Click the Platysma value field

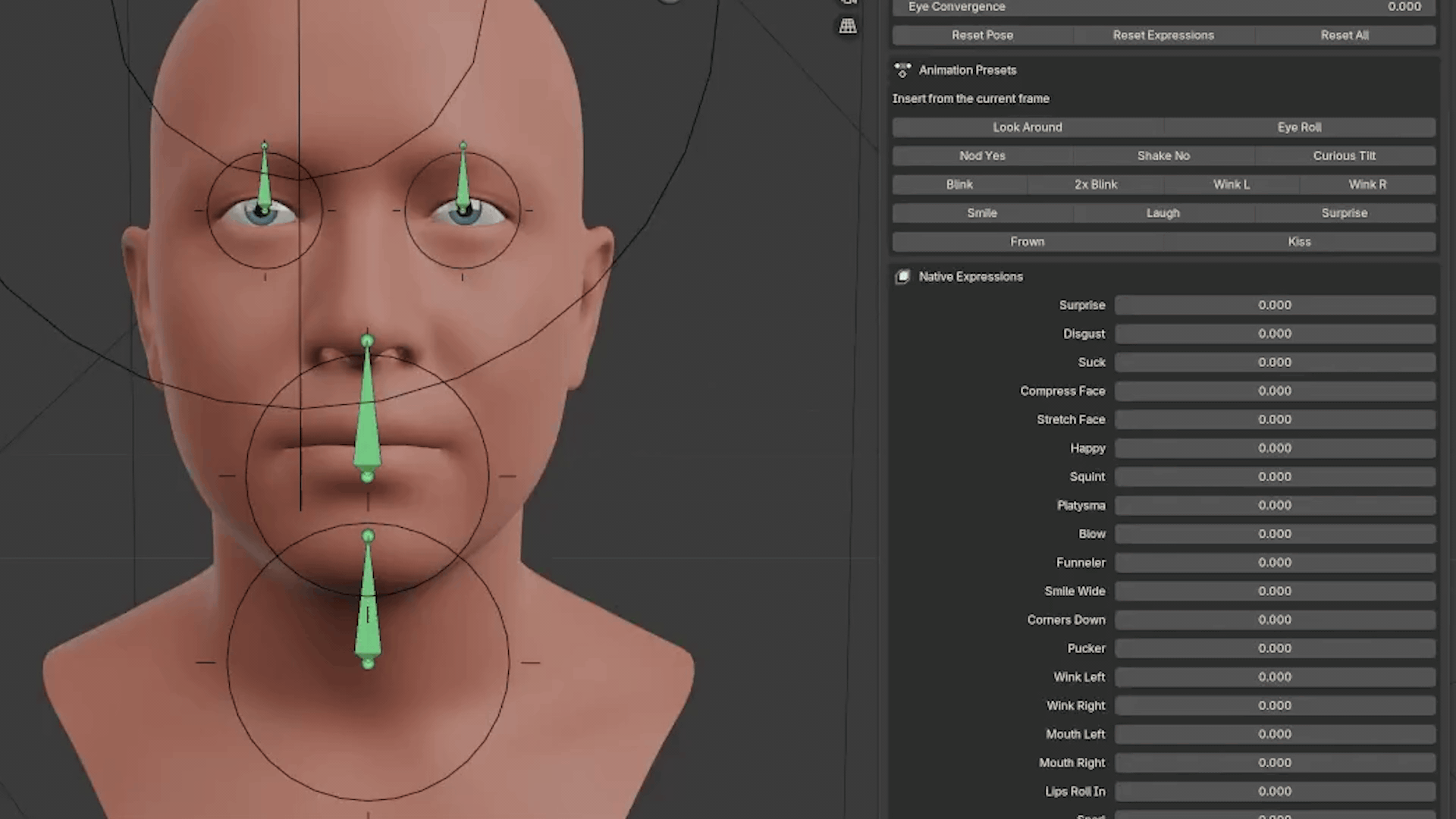(x=1276, y=505)
